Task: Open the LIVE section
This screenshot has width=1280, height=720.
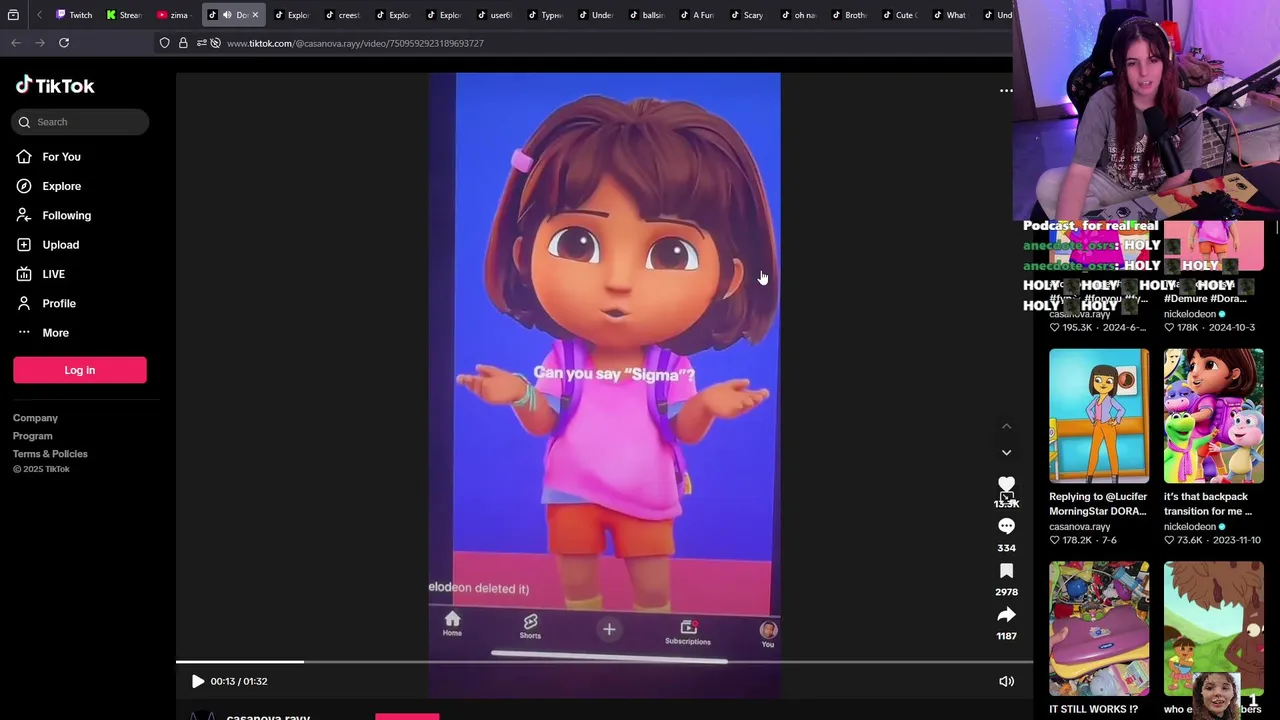Action: coord(53,274)
